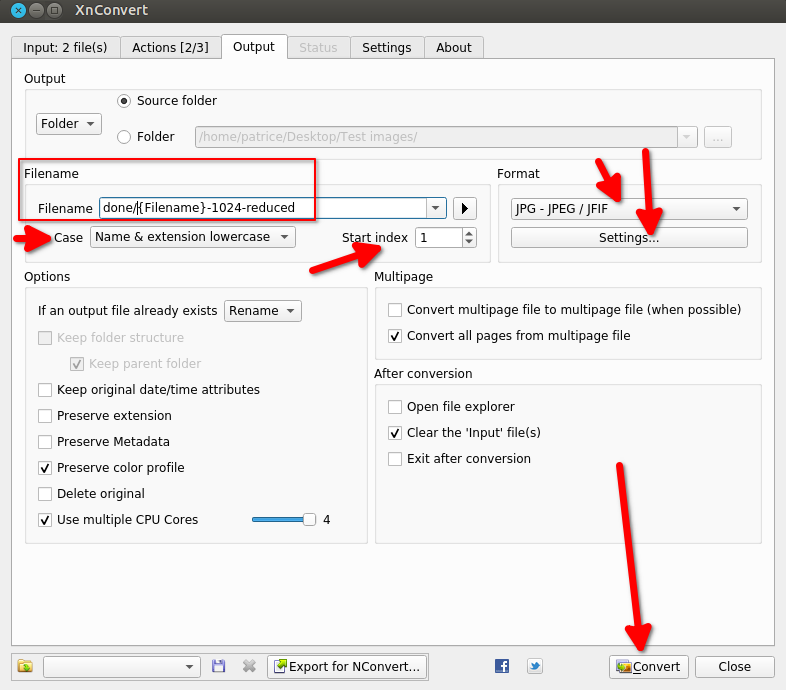Open the Filename history dropdown arrow
This screenshot has width=786, height=690.
(x=436, y=208)
